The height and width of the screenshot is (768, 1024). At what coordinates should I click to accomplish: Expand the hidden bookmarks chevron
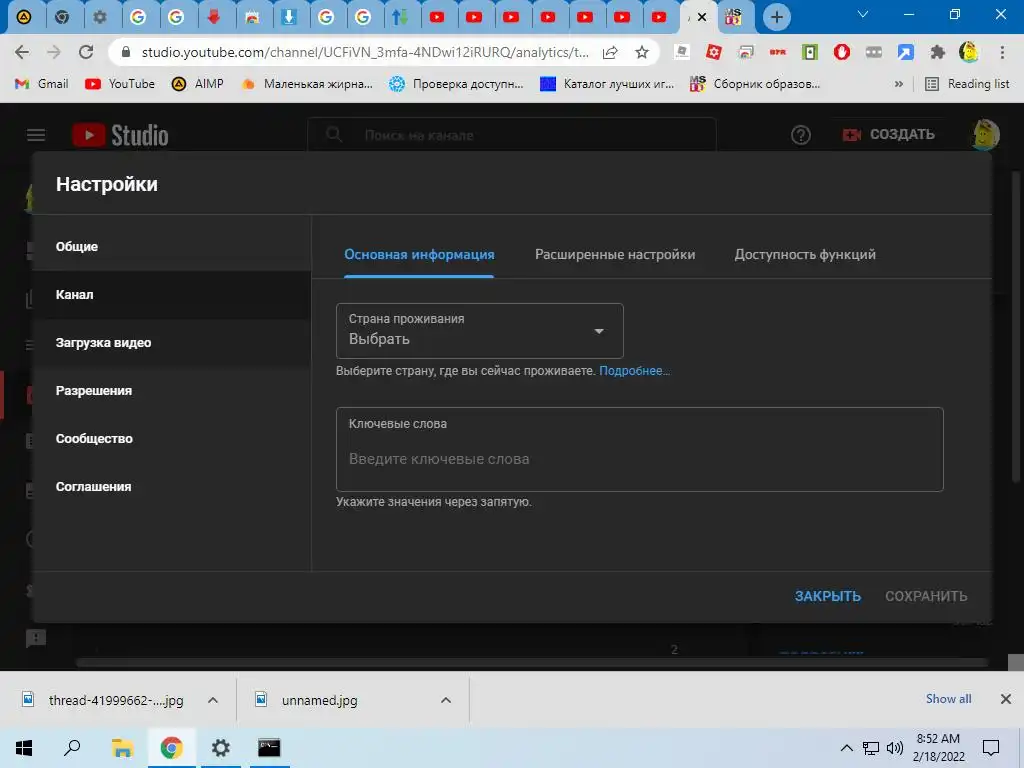pos(899,84)
